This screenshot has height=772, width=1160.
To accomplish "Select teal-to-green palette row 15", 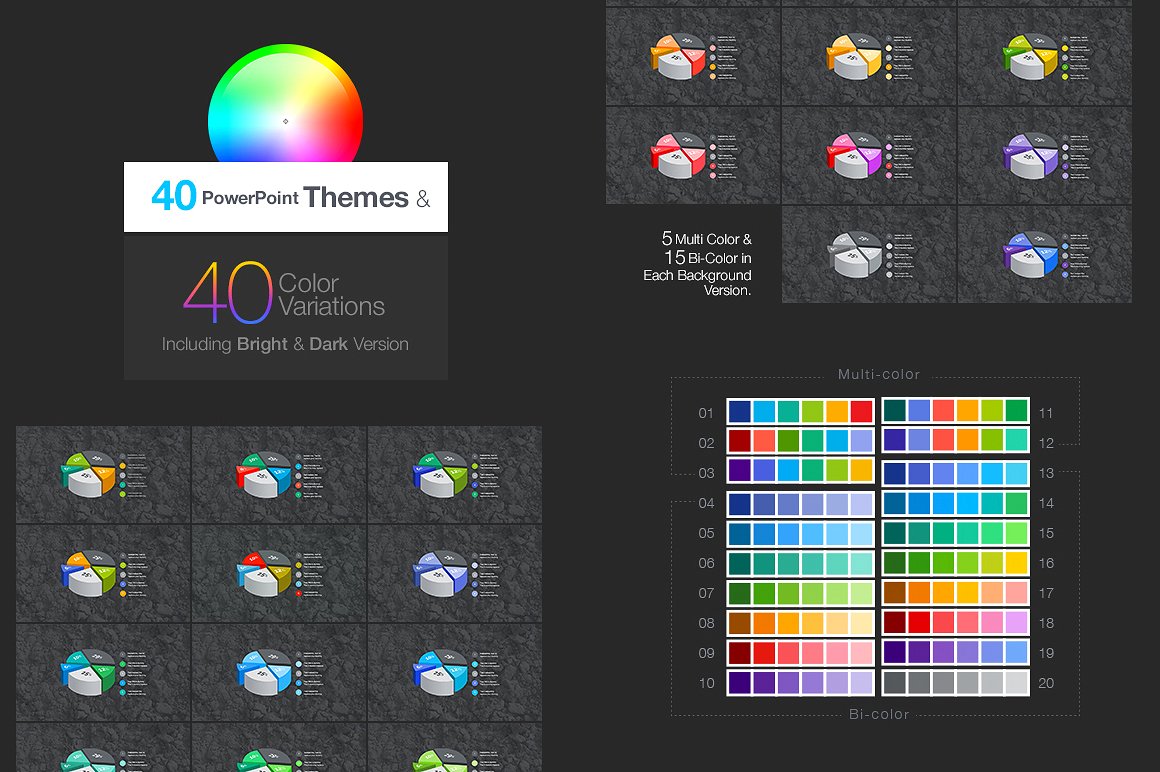I will 955,534.
